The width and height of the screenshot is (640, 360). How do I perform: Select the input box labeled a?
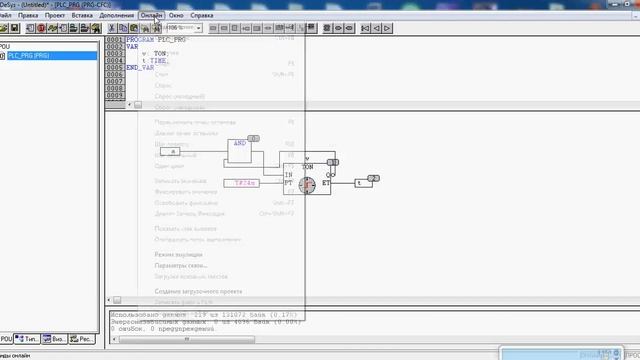click(170, 151)
